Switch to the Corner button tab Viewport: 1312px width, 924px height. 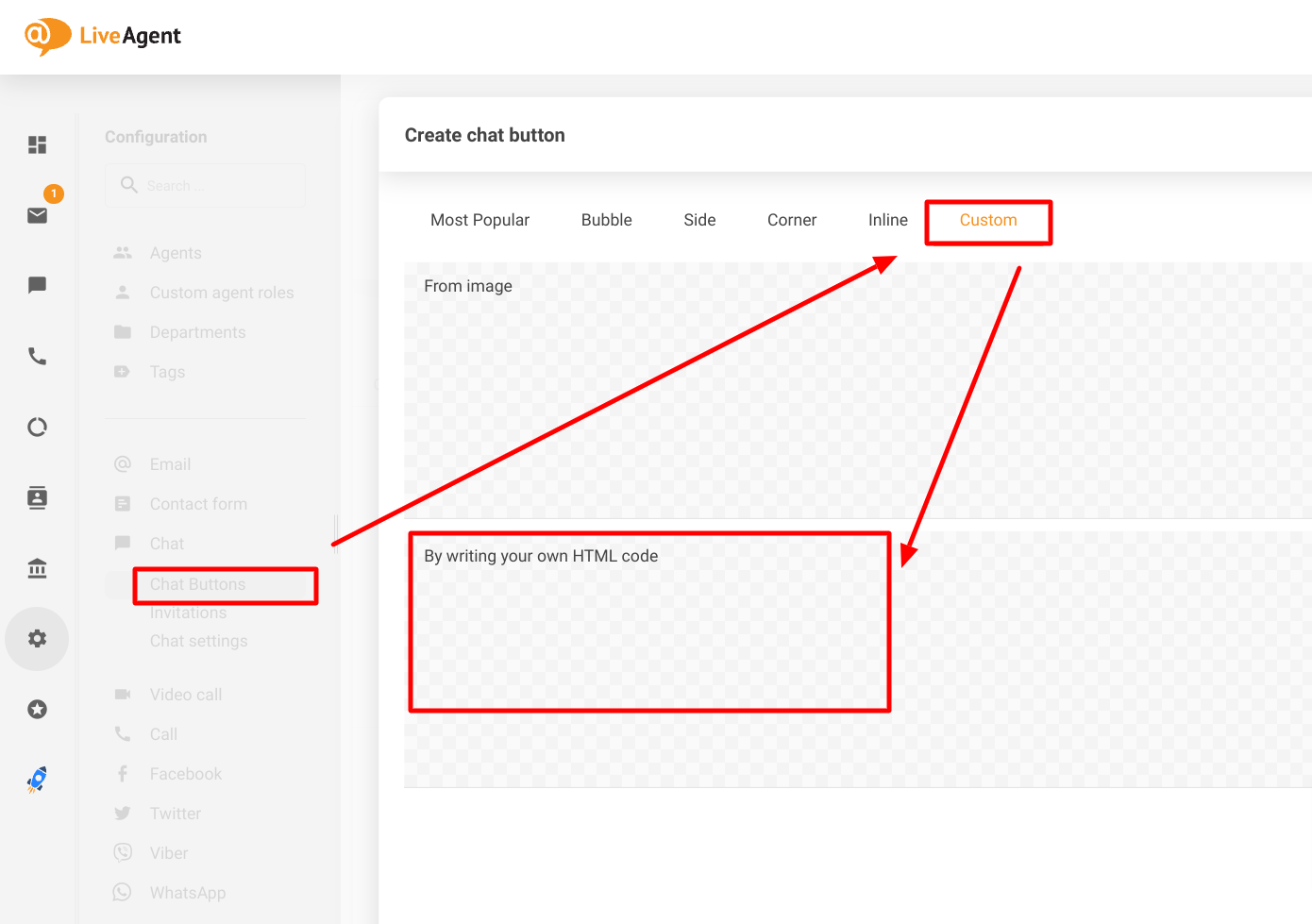click(791, 219)
